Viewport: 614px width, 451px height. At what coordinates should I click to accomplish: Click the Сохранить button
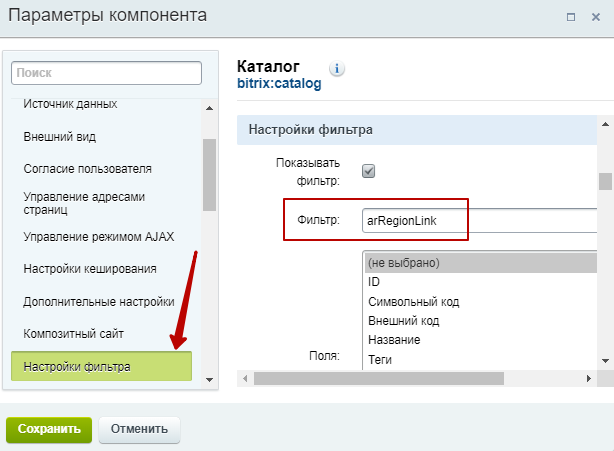[49, 429]
